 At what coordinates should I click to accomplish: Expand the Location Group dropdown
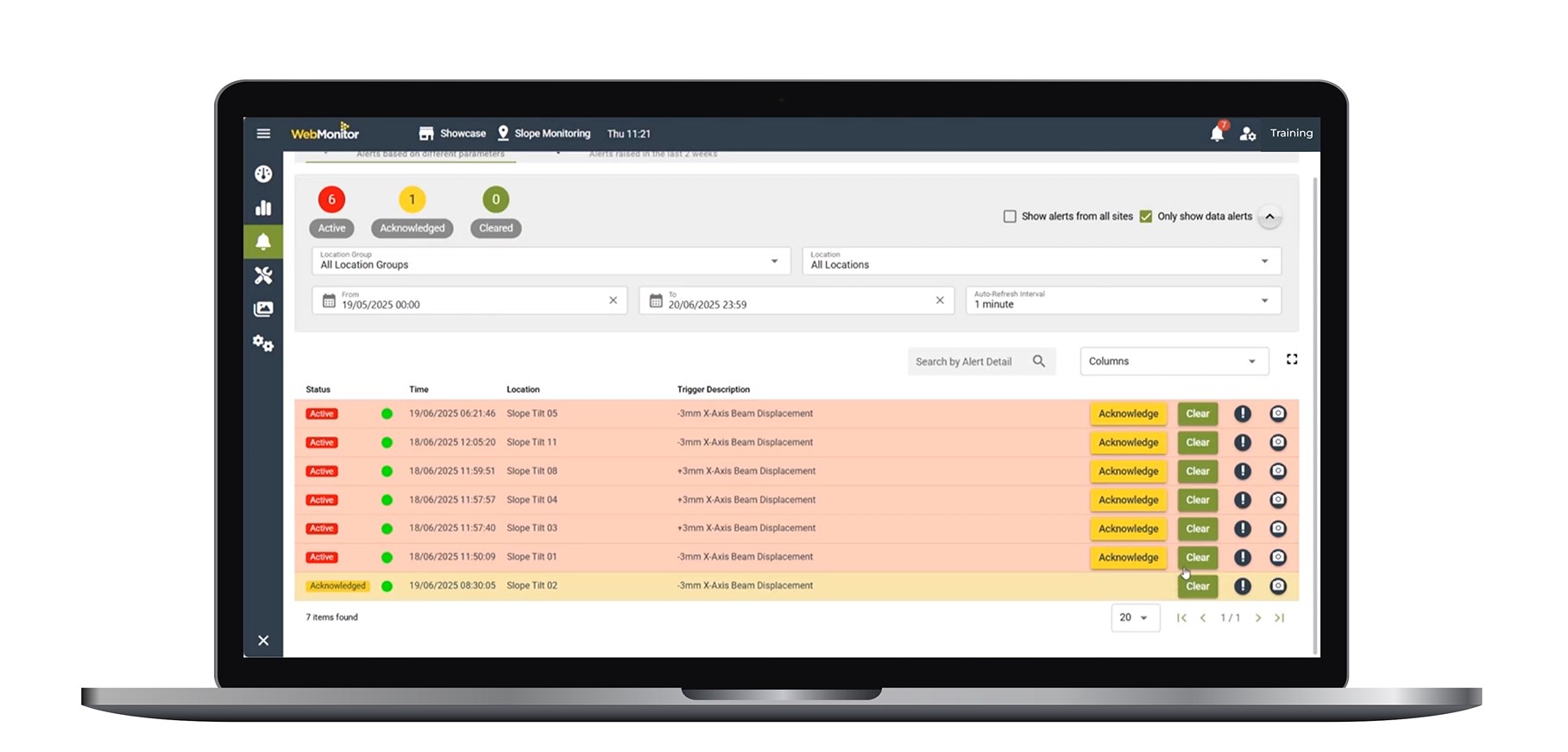point(551,262)
